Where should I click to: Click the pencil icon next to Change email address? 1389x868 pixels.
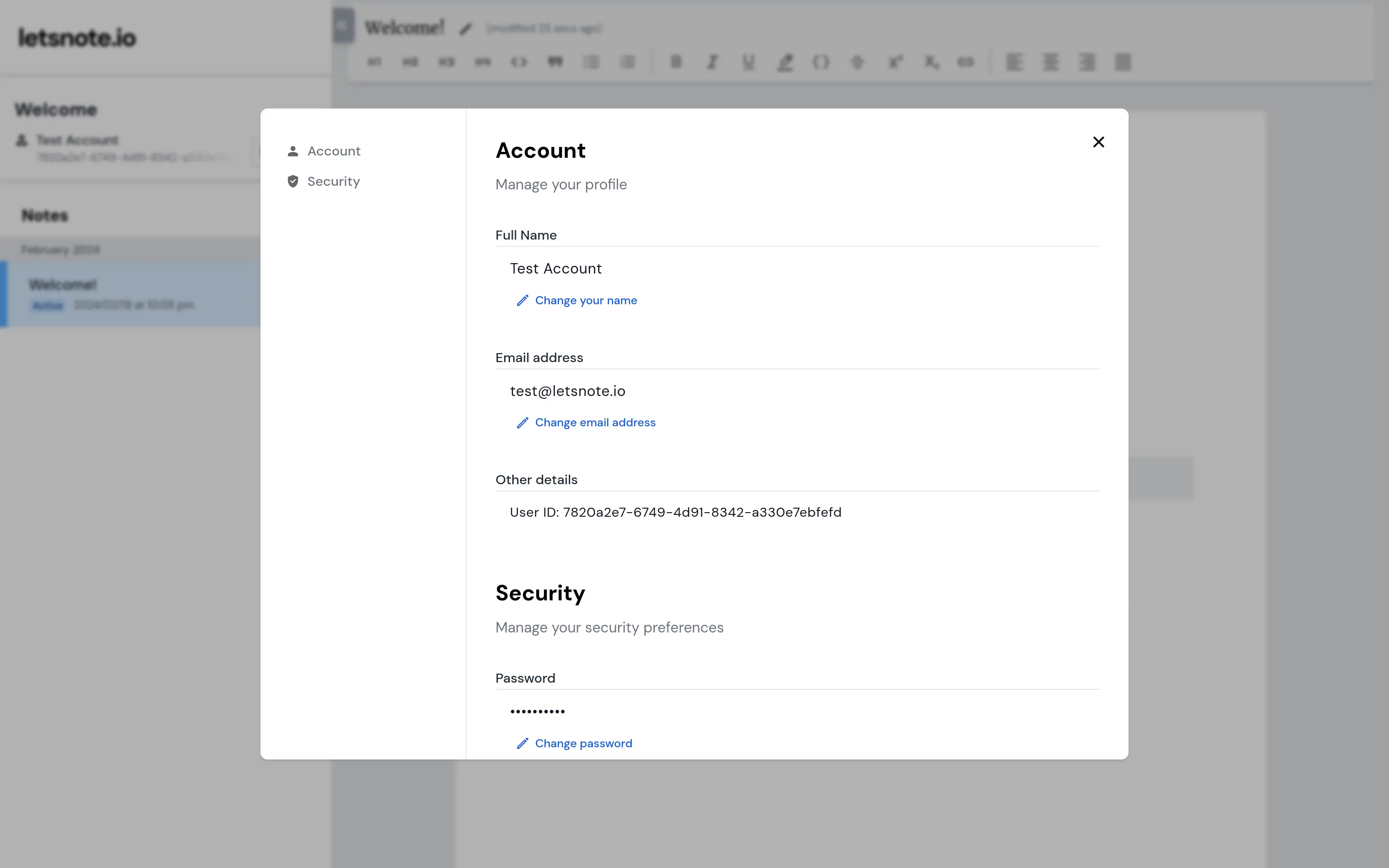click(522, 423)
